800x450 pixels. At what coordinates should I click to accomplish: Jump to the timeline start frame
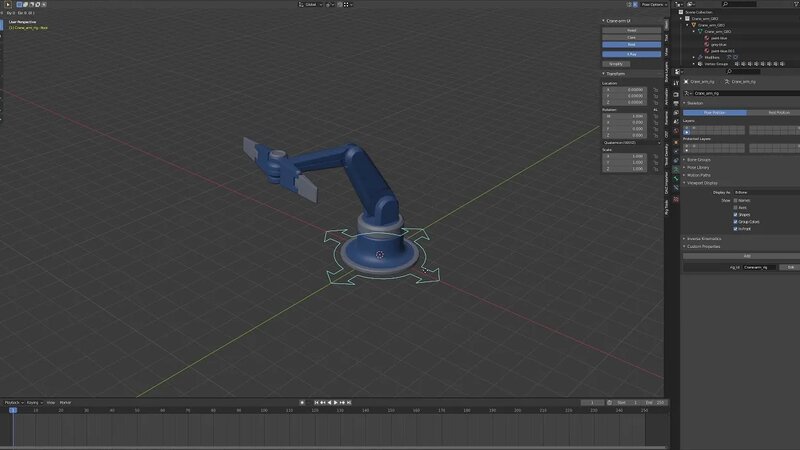pos(316,403)
